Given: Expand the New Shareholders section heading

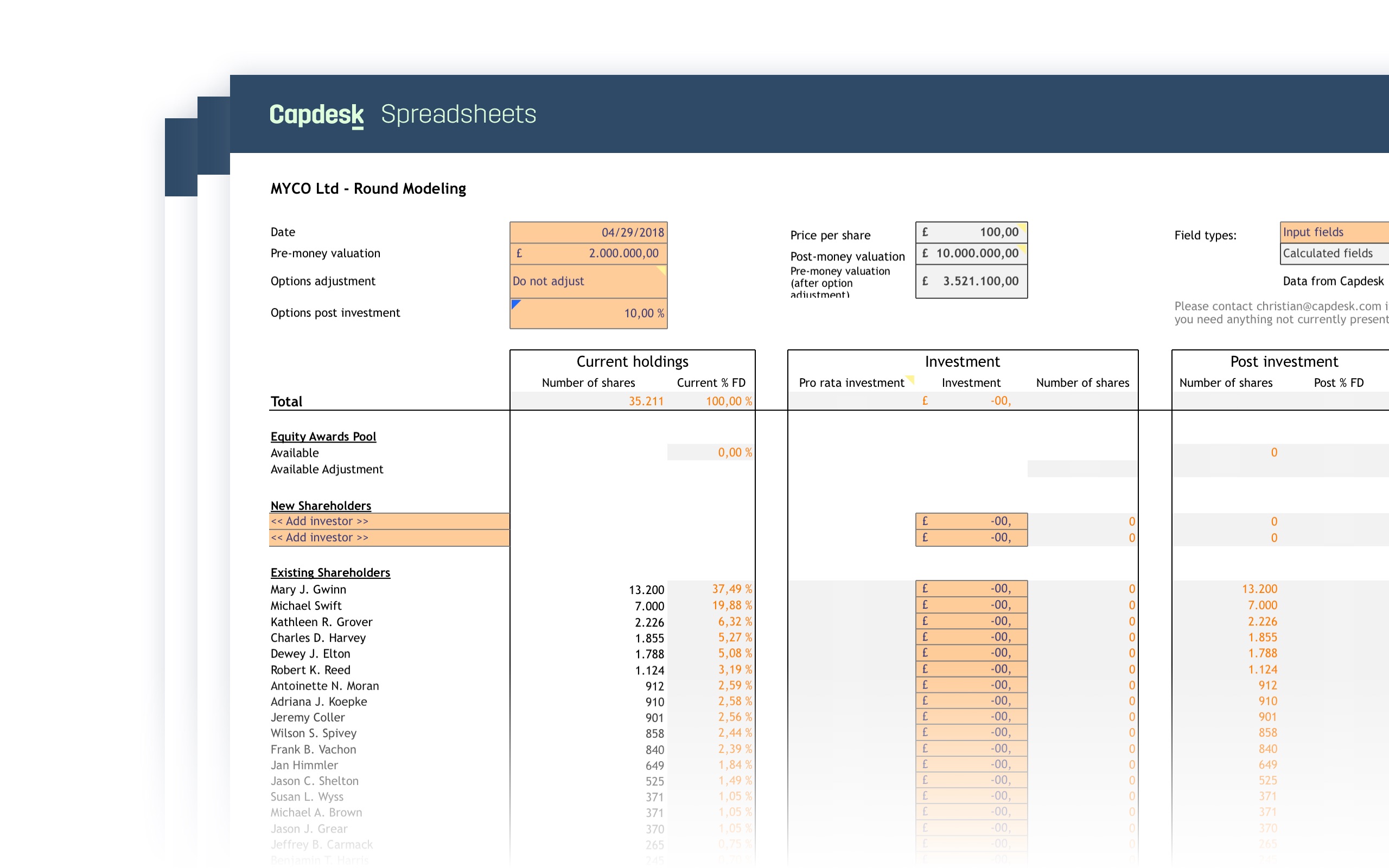Looking at the screenshot, I should tap(320, 505).
